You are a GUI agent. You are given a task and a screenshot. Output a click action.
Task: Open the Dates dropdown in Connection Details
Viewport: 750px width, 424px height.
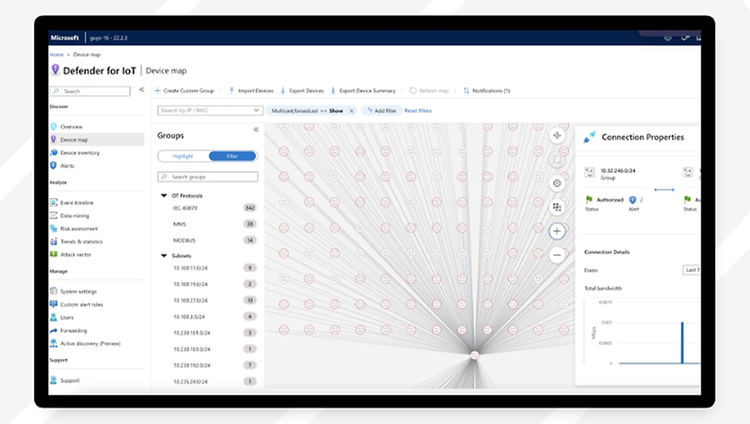pos(692,270)
